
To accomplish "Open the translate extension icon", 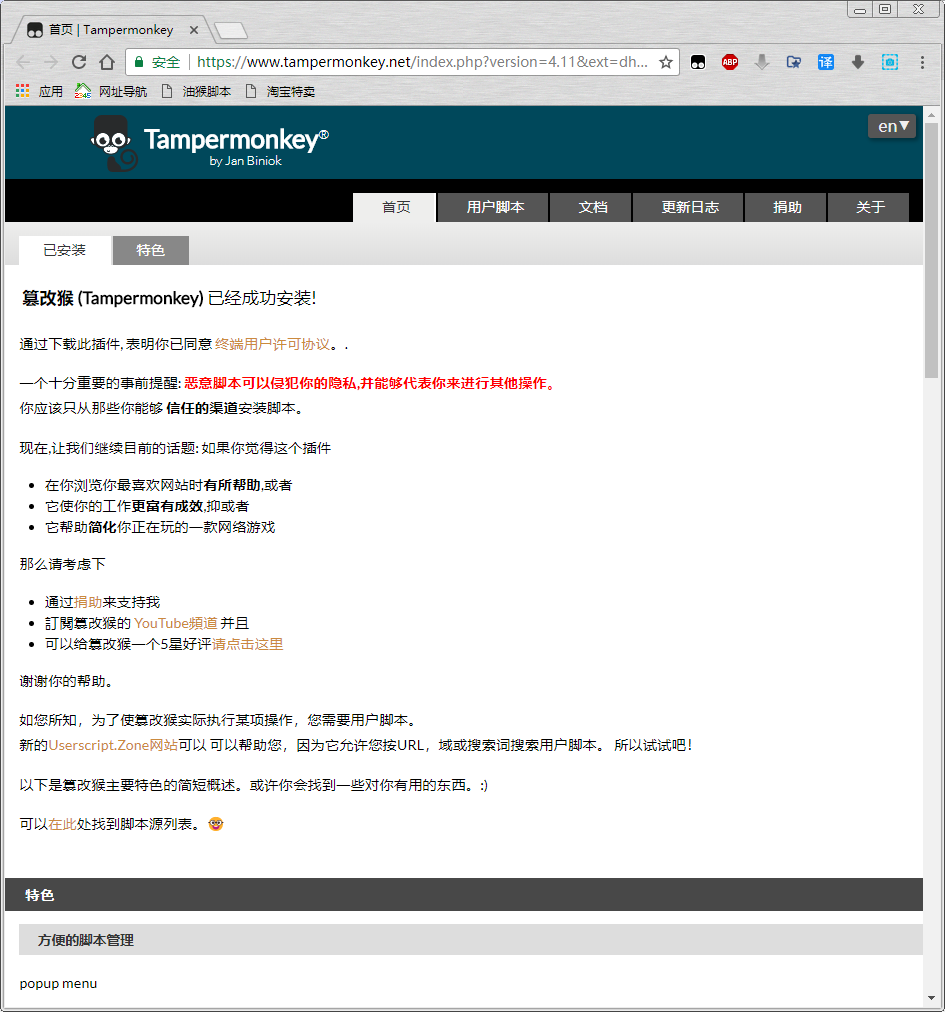I will tap(825, 62).
